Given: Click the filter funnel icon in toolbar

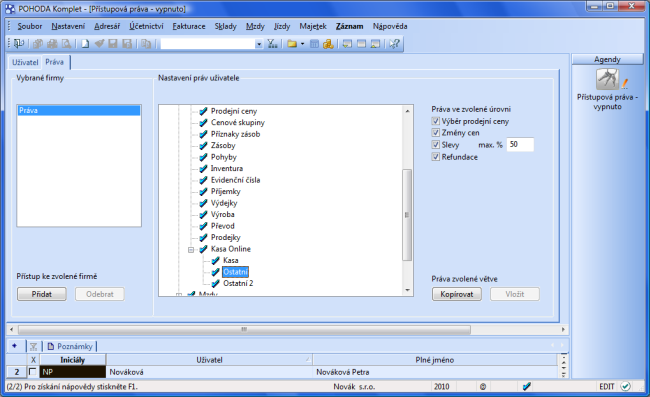Looking at the screenshot, I should coord(272,44).
